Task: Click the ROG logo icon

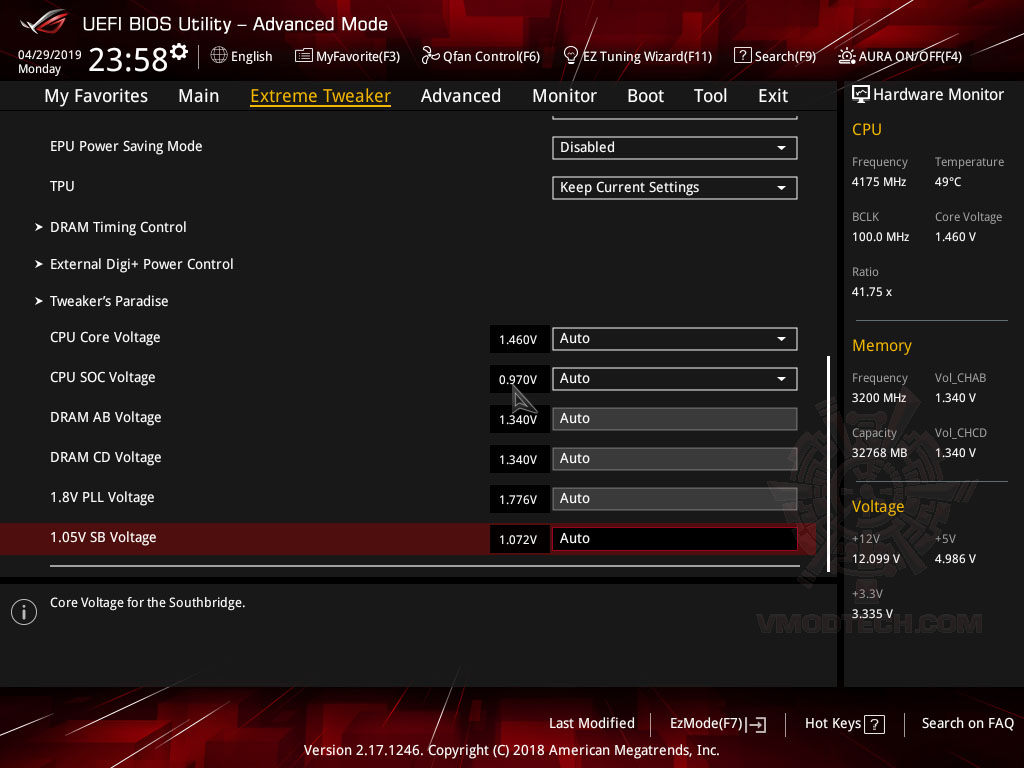Action: point(44,22)
